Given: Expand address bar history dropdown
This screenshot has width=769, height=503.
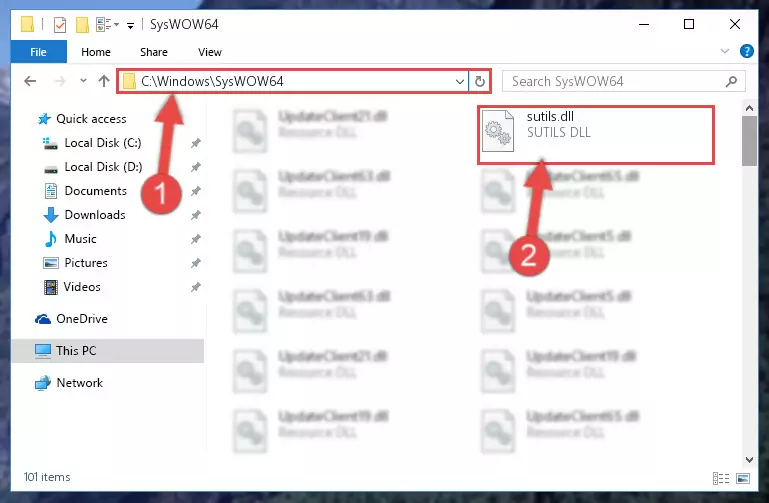Looking at the screenshot, I should (x=460, y=81).
